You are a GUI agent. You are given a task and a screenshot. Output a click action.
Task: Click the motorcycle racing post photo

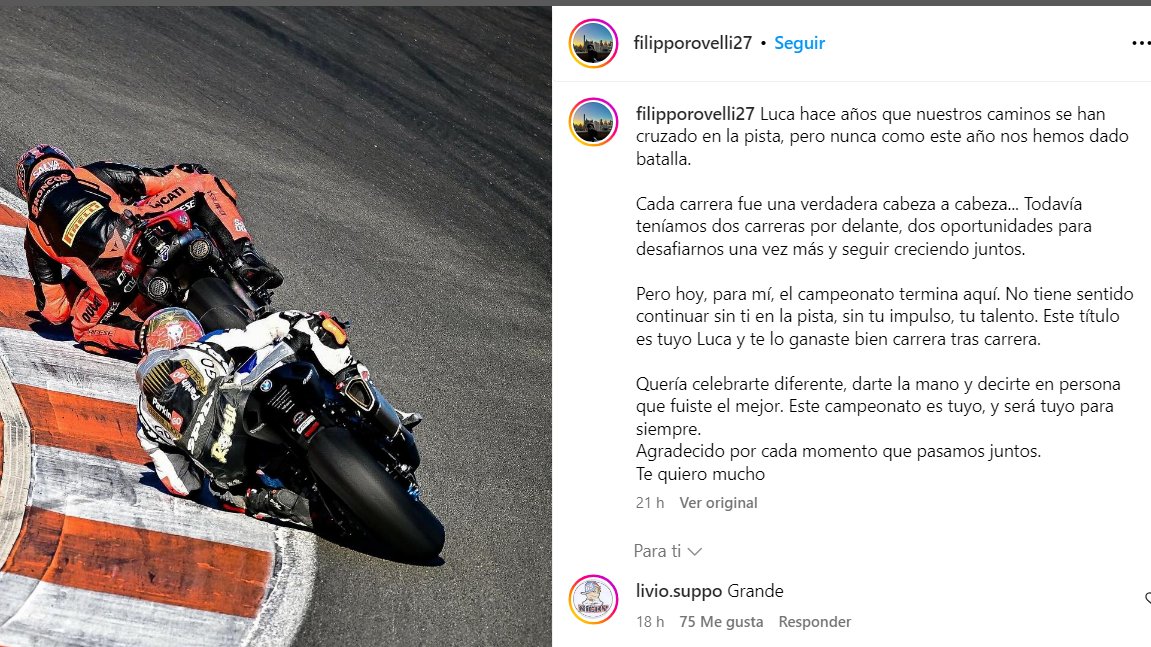pyautogui.click(x=275, y=327)
